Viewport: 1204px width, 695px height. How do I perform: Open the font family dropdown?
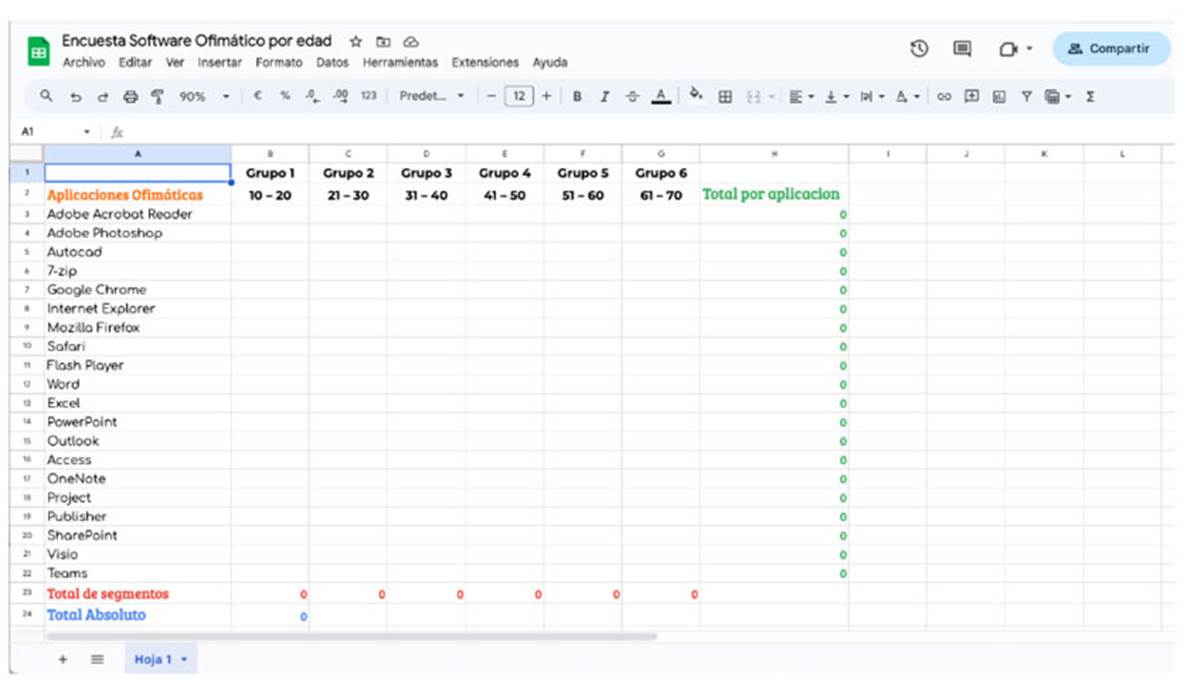(432, 97)
